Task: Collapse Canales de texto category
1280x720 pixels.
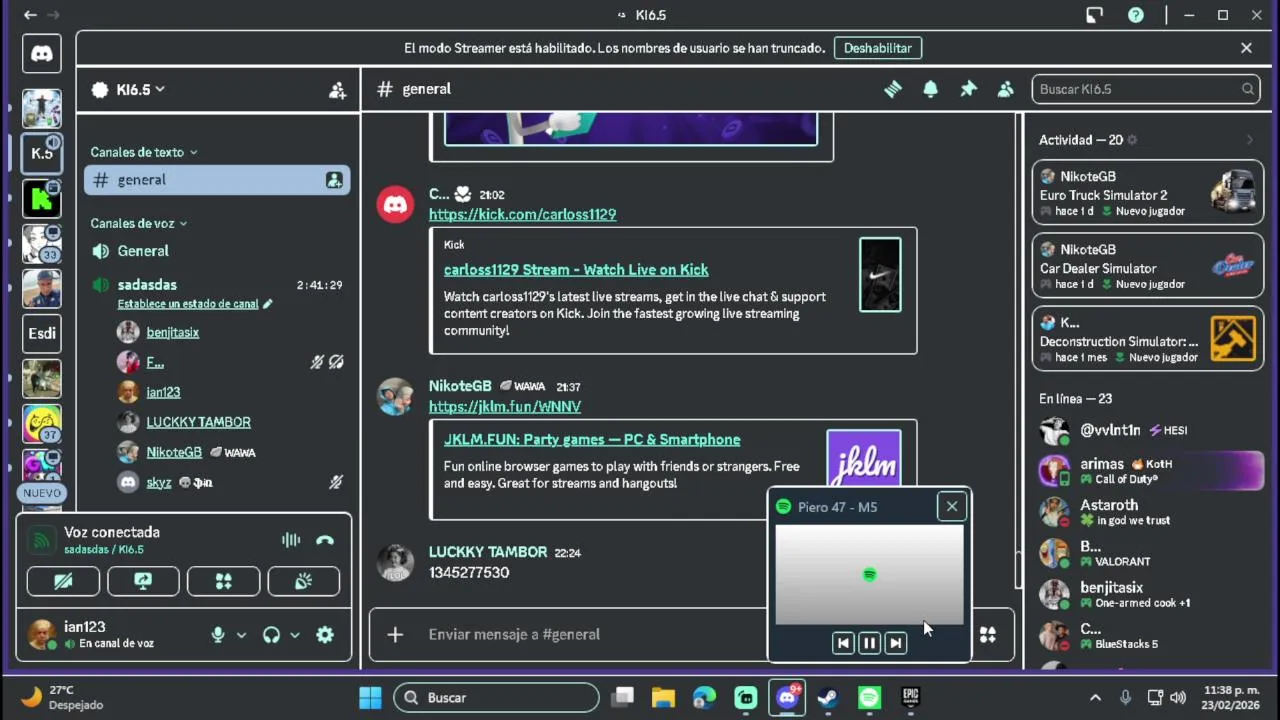Action: coord(143,152)
